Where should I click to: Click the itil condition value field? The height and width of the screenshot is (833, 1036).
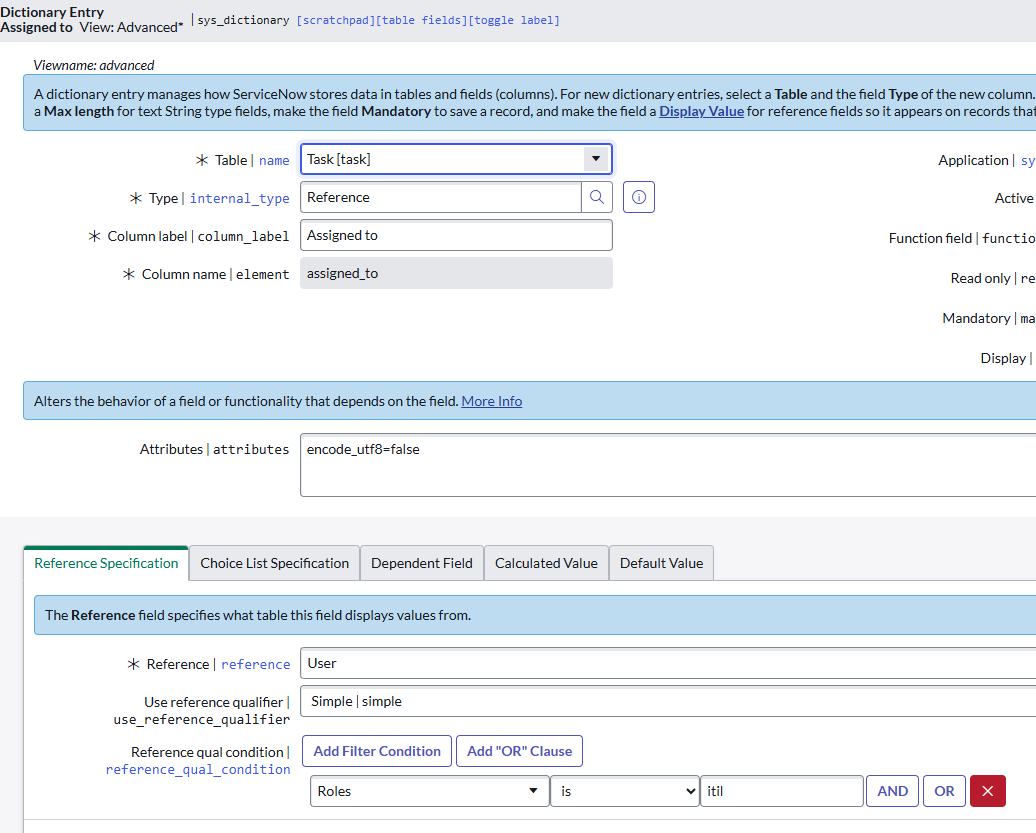pos(782,791)
